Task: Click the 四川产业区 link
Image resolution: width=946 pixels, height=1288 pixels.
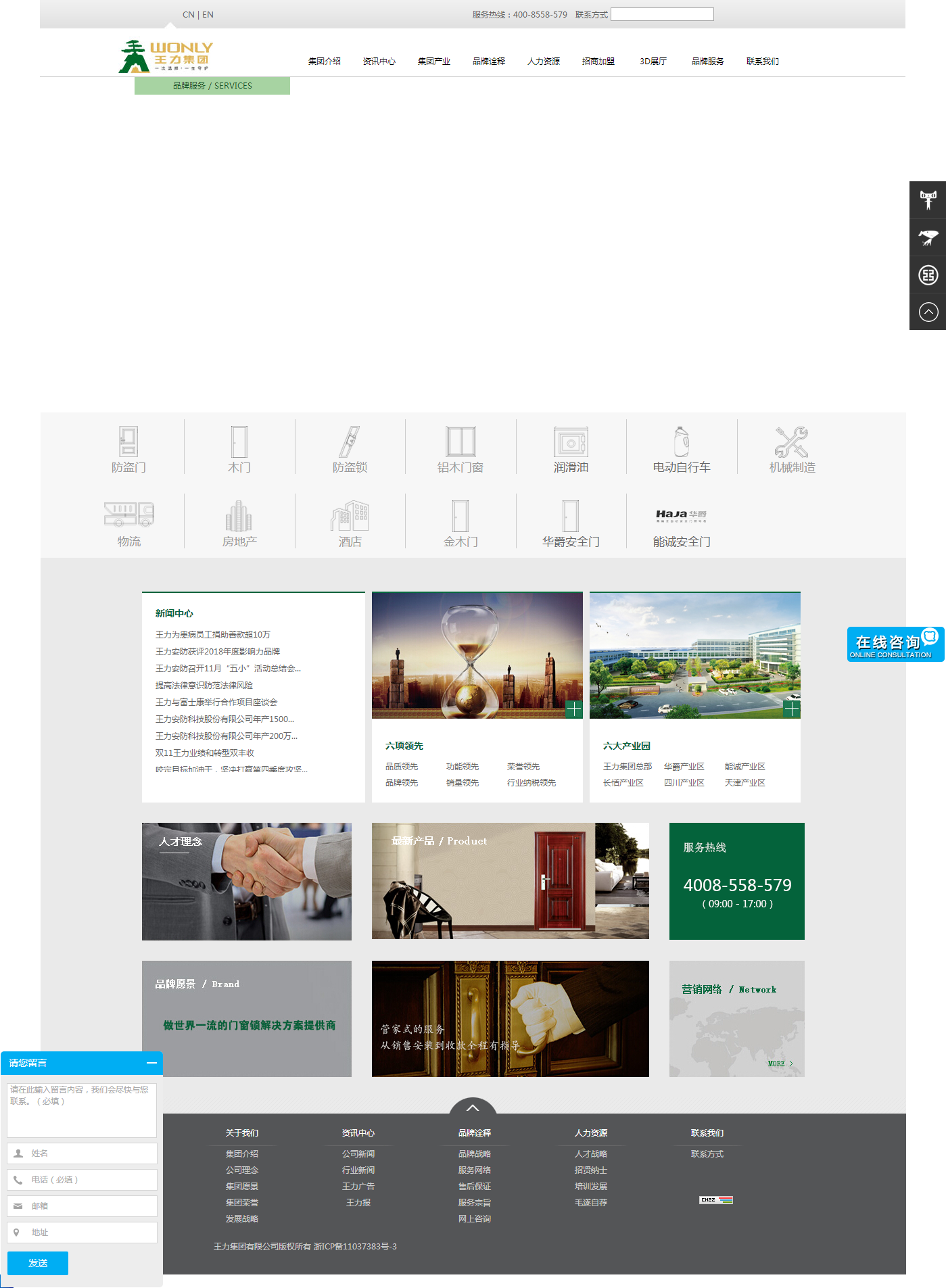Action: (684, 782)
